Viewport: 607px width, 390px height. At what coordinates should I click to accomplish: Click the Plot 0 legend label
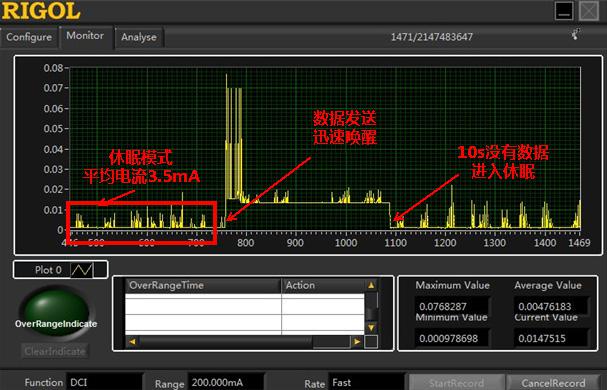[x=48, y=270]
